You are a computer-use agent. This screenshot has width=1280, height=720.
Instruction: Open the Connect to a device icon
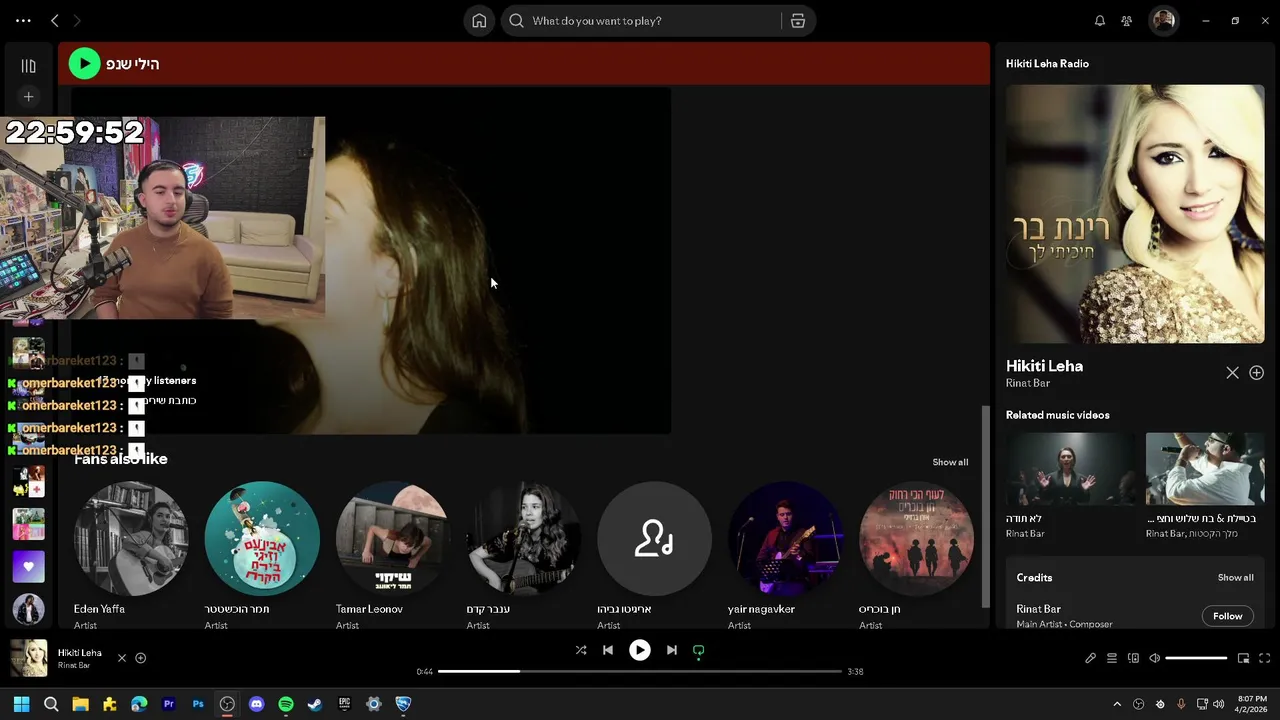coord(1133,658)
